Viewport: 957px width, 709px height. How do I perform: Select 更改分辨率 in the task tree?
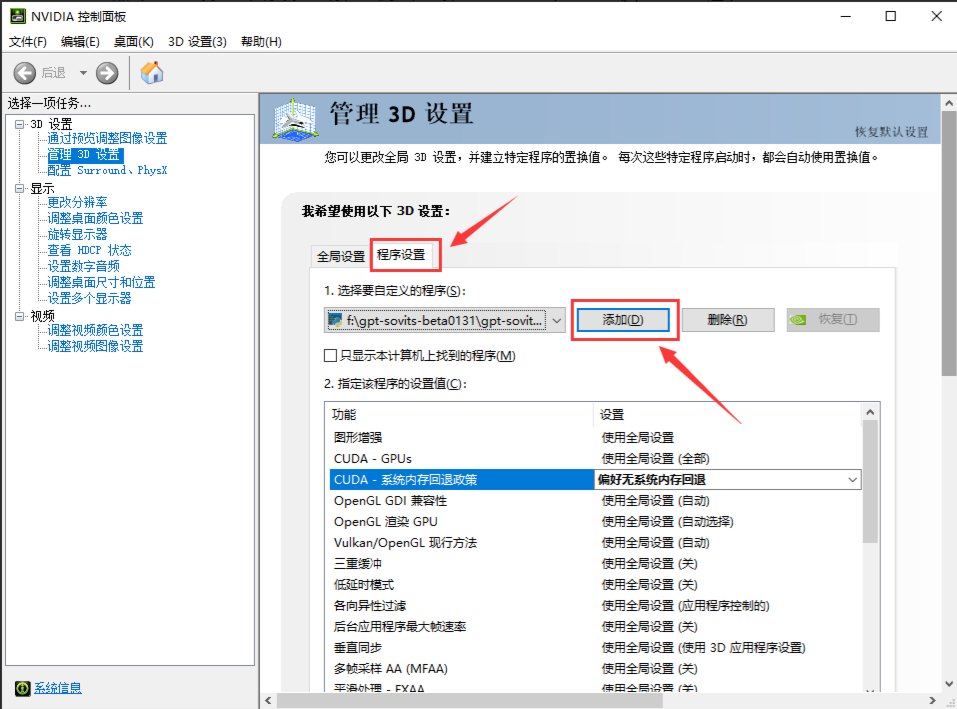pyautogui.click(x=77, y=203)
